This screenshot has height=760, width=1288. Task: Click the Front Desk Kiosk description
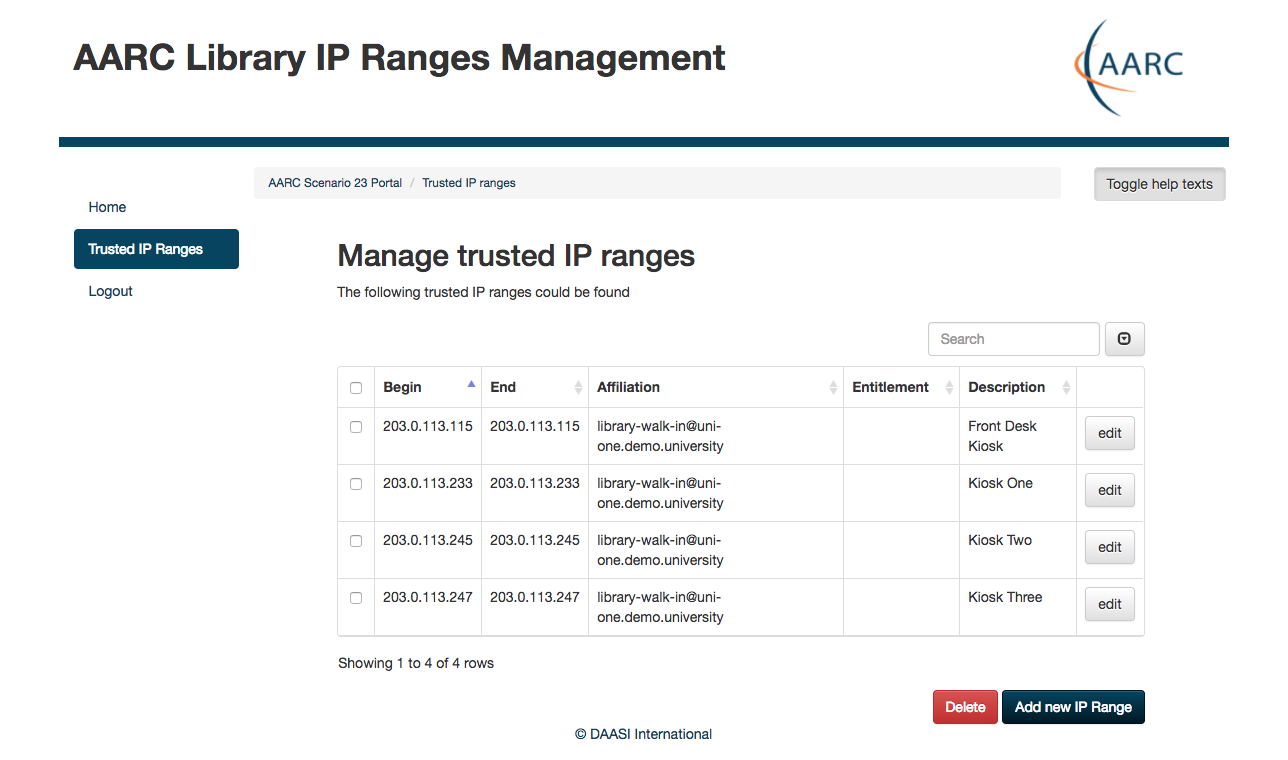[1002, 436]
